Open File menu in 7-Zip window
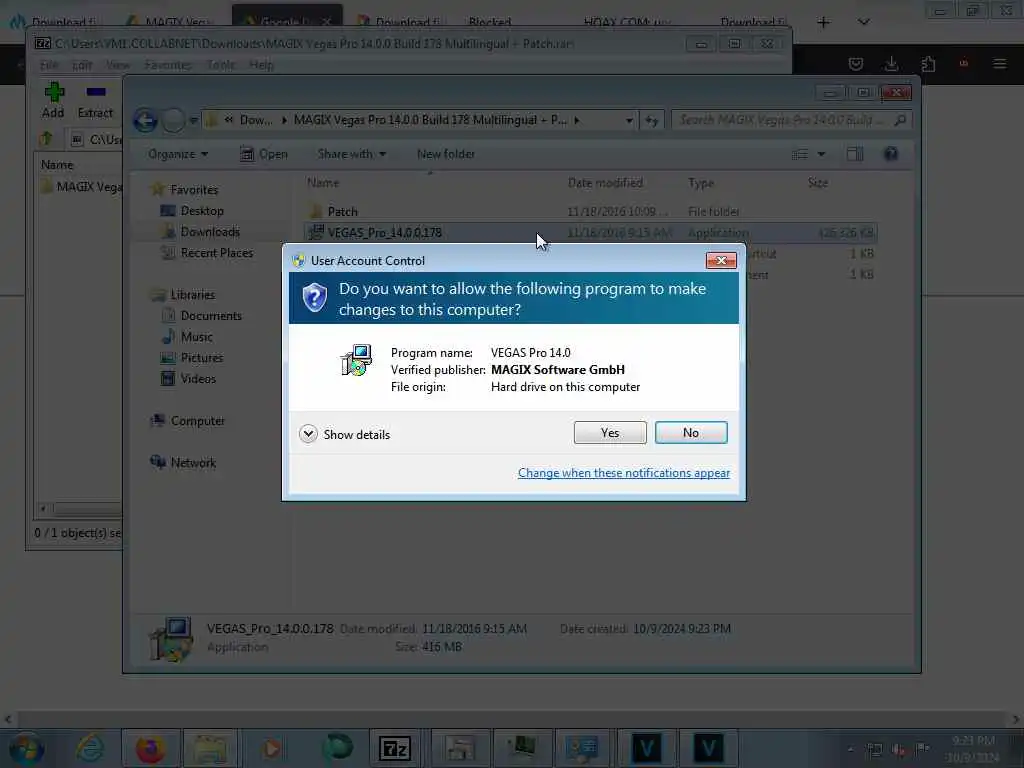The height and width of the screenshot is (768, 1024). tap(49, 65)
